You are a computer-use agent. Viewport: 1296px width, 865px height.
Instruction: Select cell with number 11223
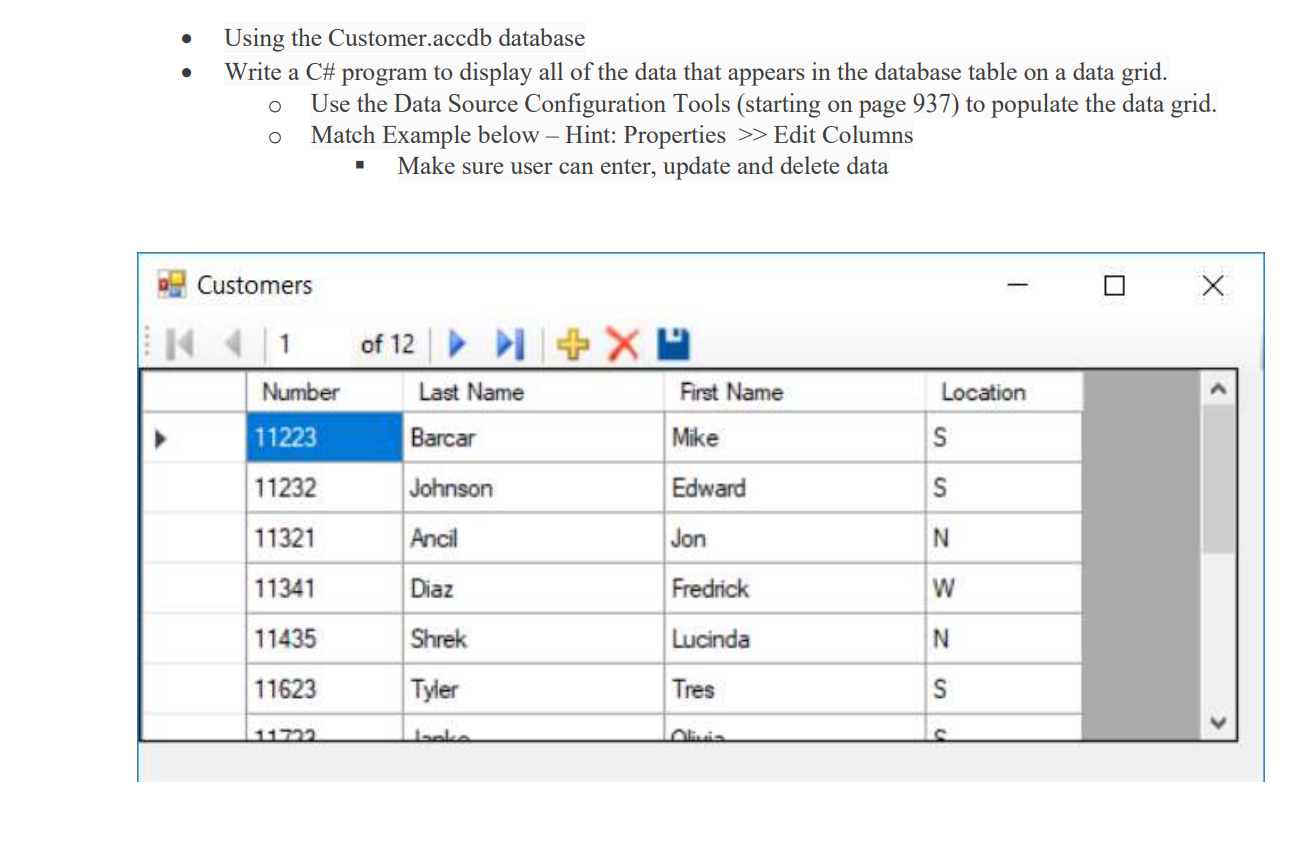pos(324,437)
